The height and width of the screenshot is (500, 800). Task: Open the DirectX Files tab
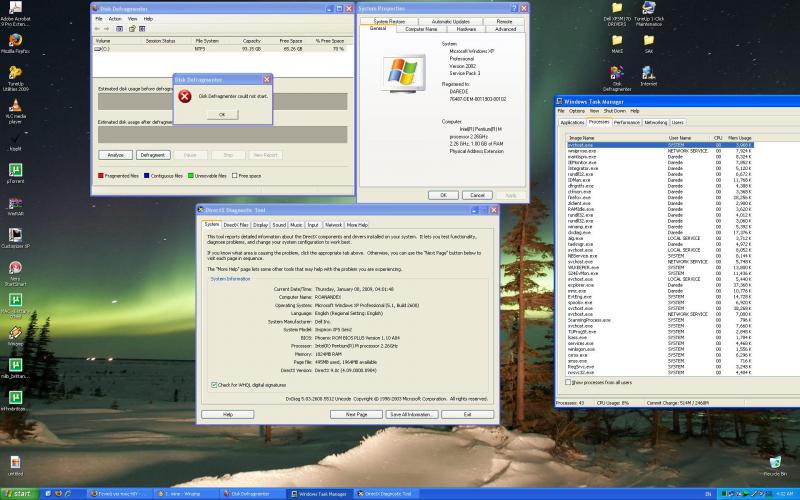coord(236,225)
